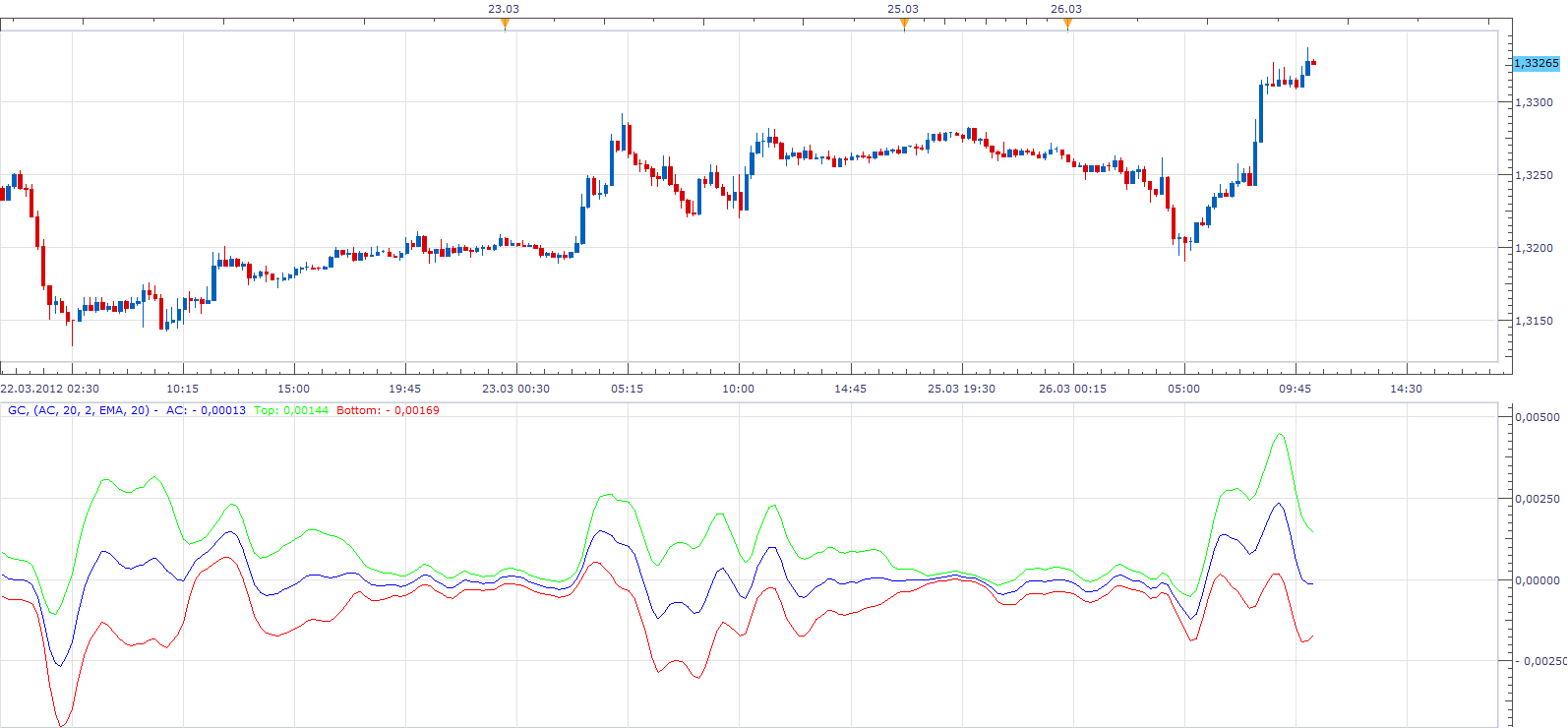Click the 25.03 19:30 time axis label
Image resolution: width=1568 pixels, height=728 pixels.
pyautogui.click(x=961, y=389)
